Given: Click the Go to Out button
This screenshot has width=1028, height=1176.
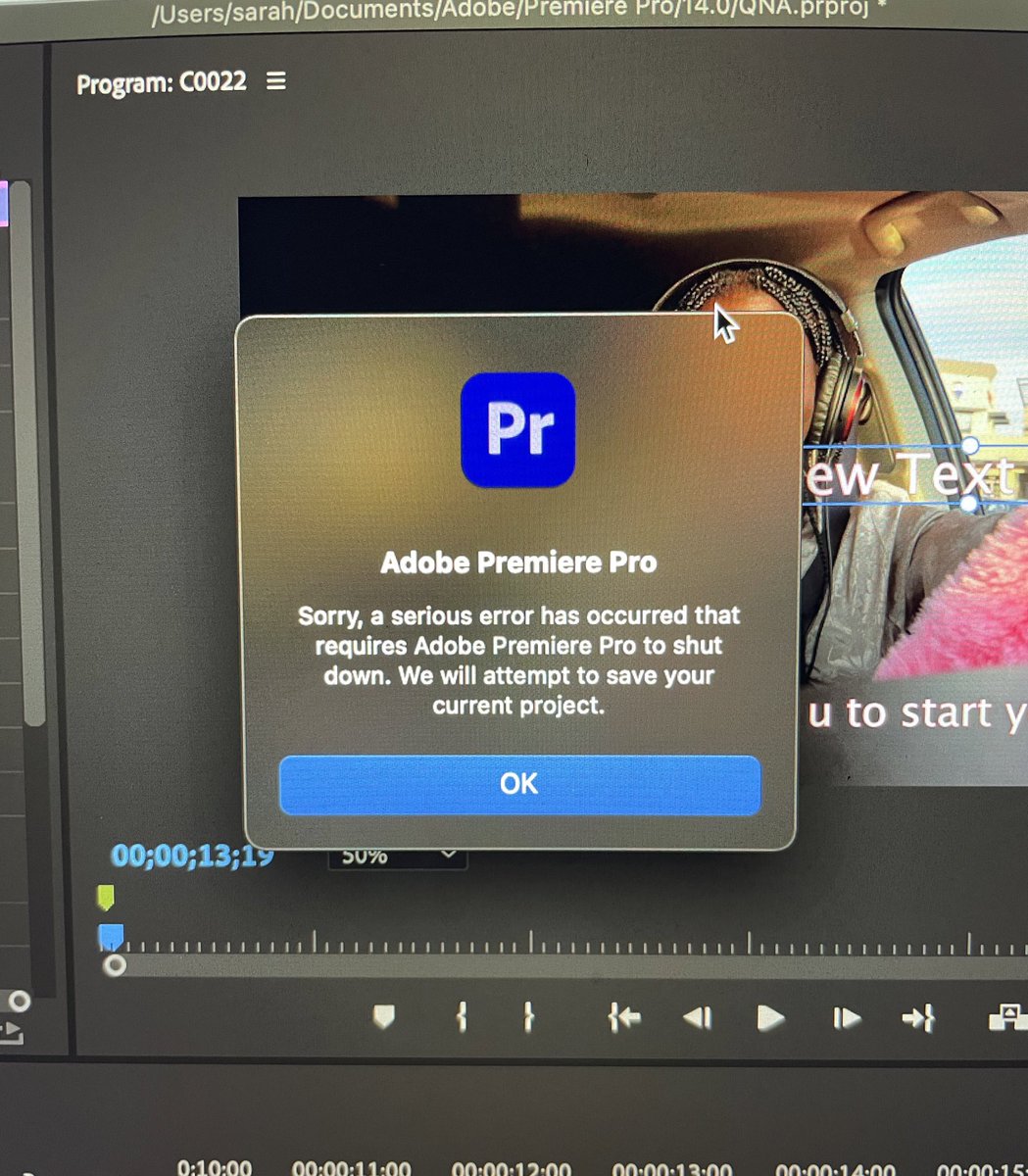Looking at the screenshot, I should click(x=918, y=1019).
